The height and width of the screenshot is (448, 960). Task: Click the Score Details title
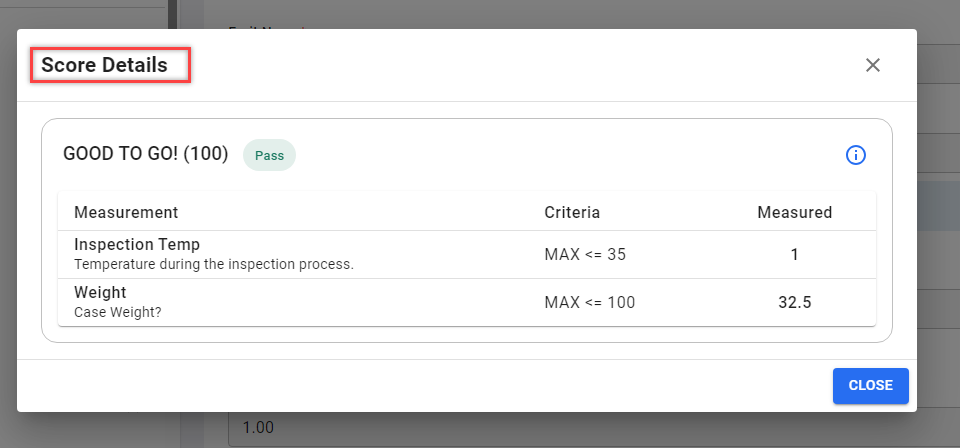pos(105,65)
